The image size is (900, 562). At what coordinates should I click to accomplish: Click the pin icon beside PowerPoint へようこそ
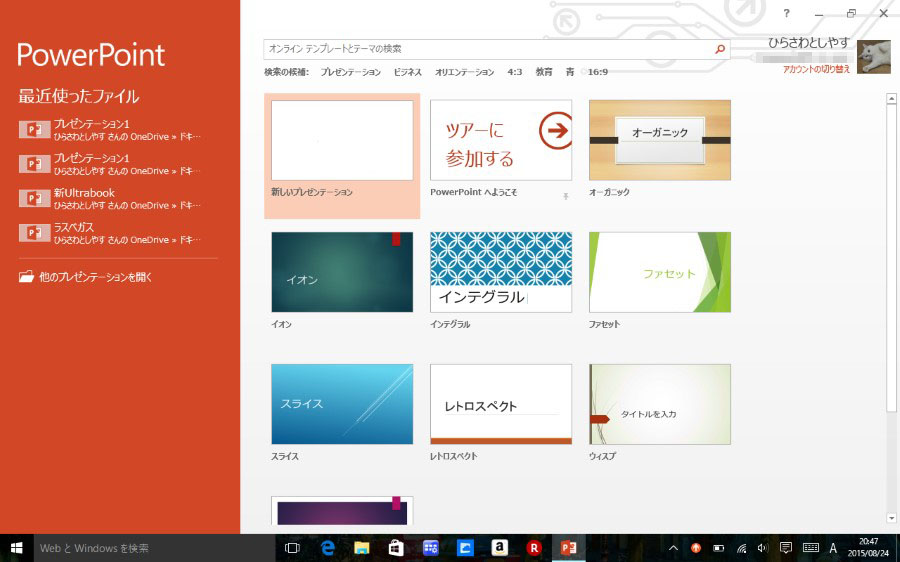tap(566, 197)
